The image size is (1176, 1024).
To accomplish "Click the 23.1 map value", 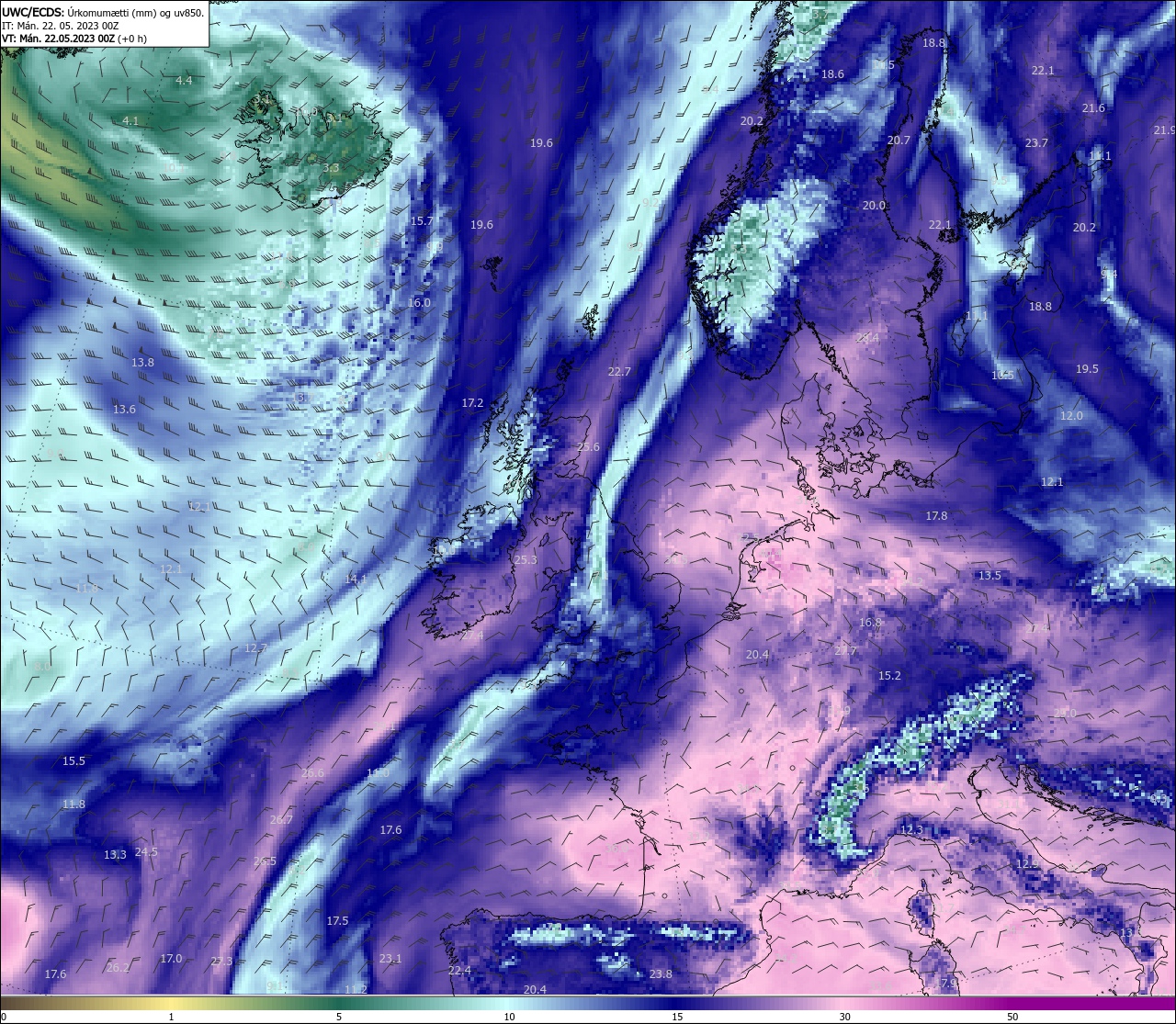I will point(390,959).
